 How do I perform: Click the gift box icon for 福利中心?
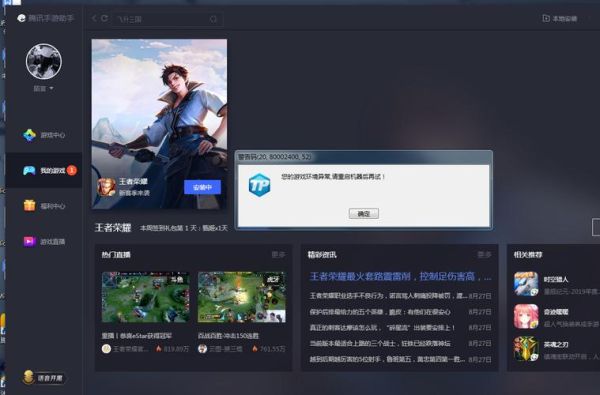[29, 206]
